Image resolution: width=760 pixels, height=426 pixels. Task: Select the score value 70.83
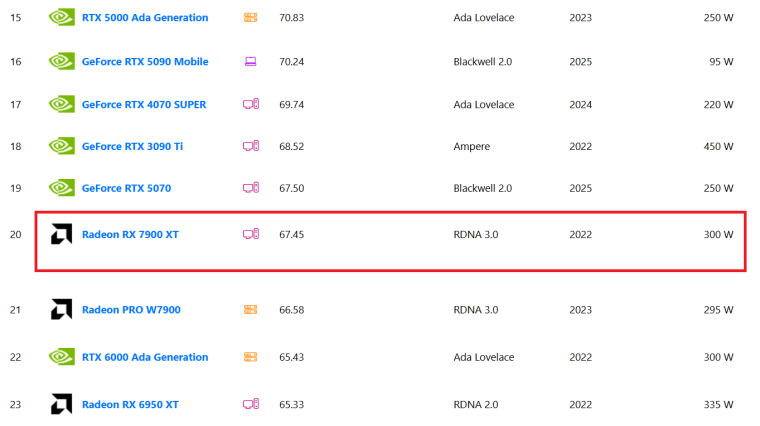tap(292, 18)
